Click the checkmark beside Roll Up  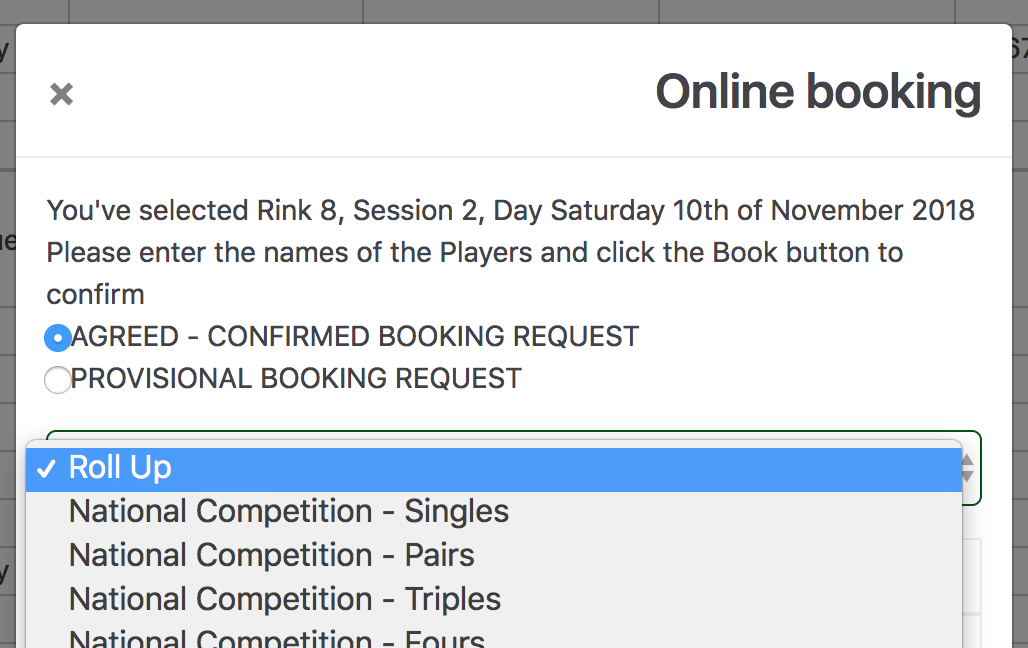[x=45, y=469]
